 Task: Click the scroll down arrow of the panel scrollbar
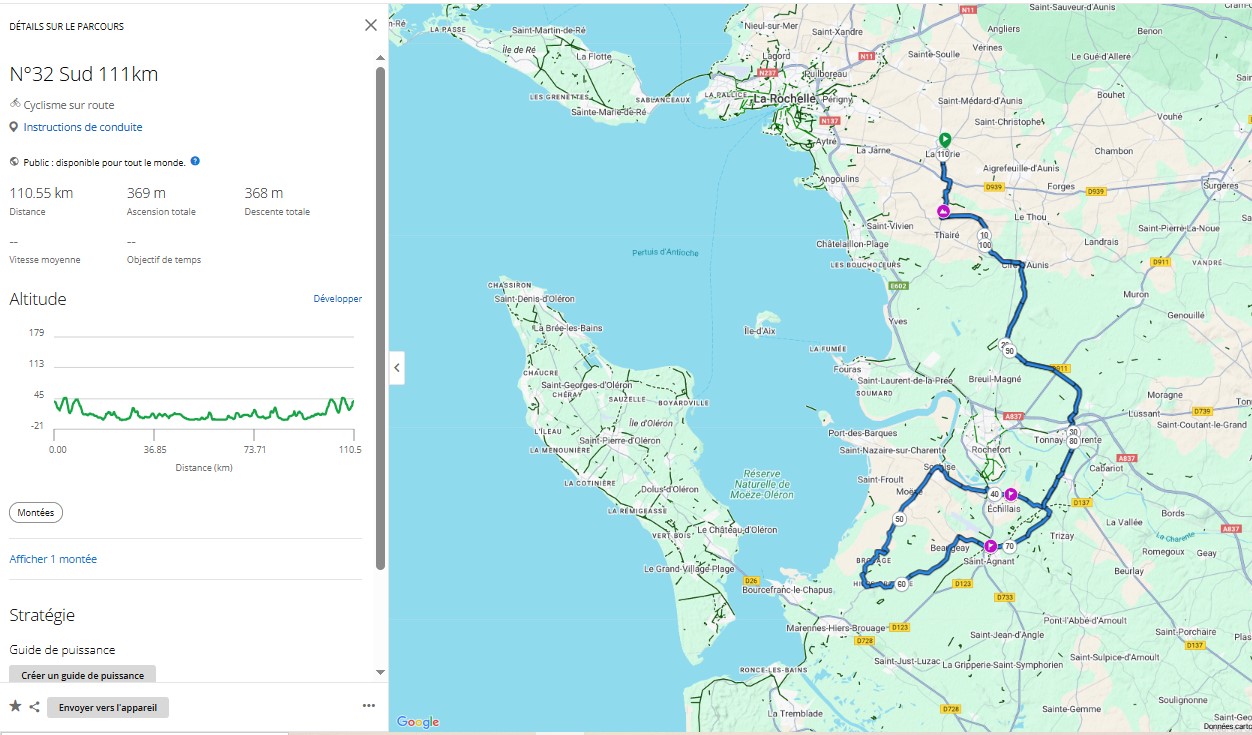(x=380, y=672)
